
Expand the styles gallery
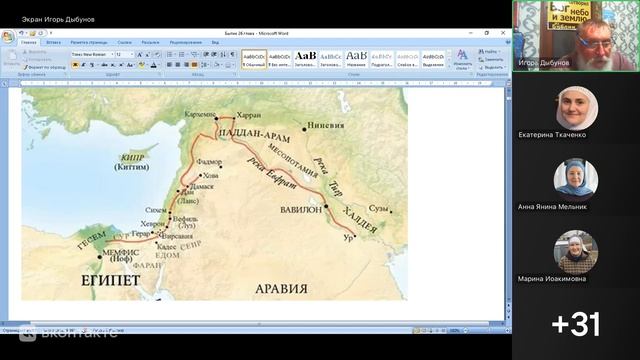point(449,67)
